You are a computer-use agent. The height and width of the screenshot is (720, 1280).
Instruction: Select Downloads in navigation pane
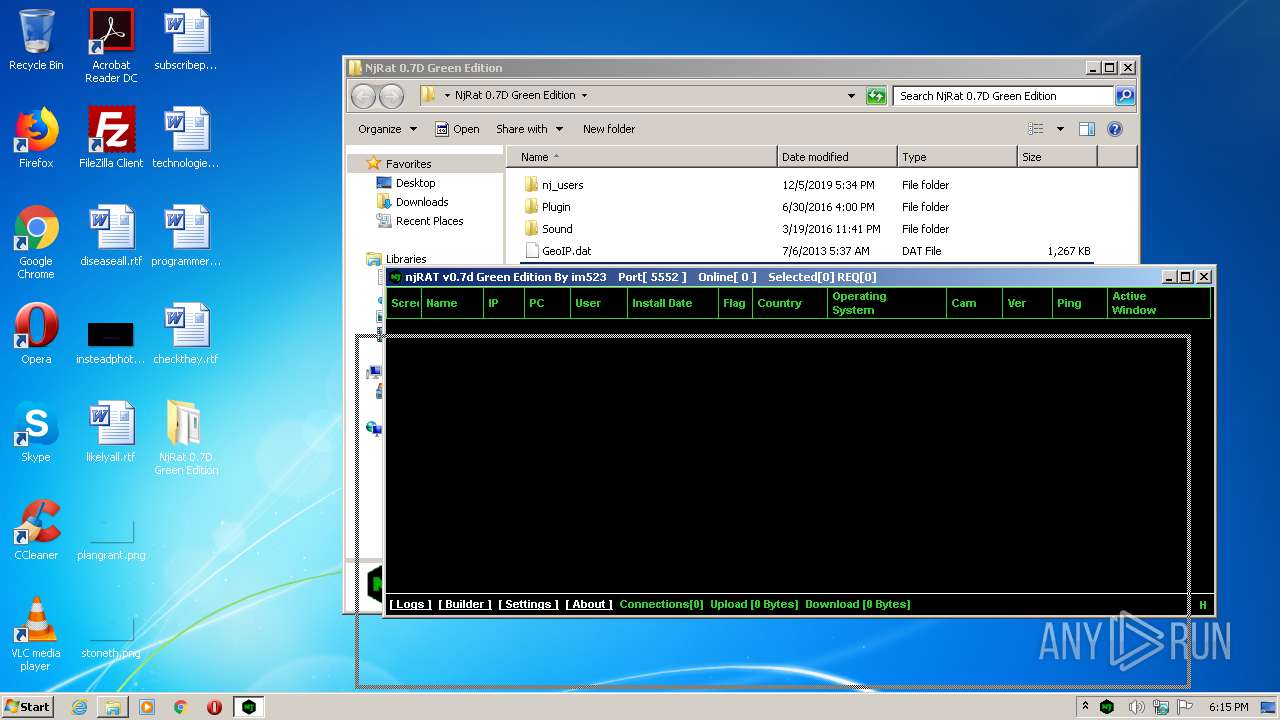tap(422, 202)
